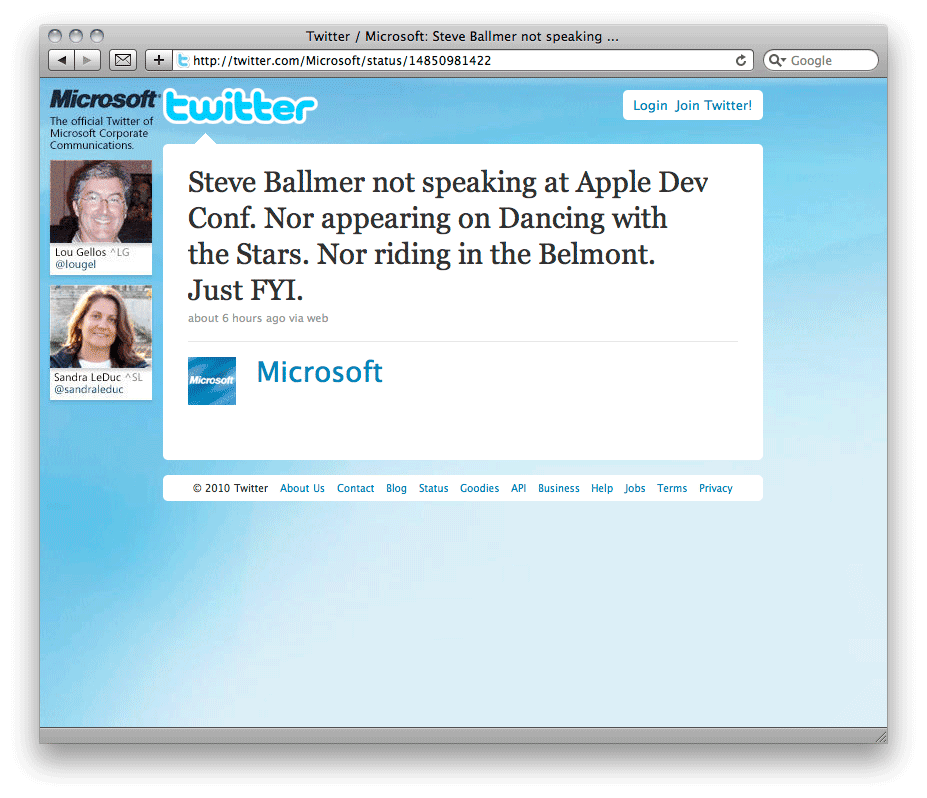Viewport: 927px width, 798px height.
Task: Zoom the window with the third window-control button
Action: 97,36
